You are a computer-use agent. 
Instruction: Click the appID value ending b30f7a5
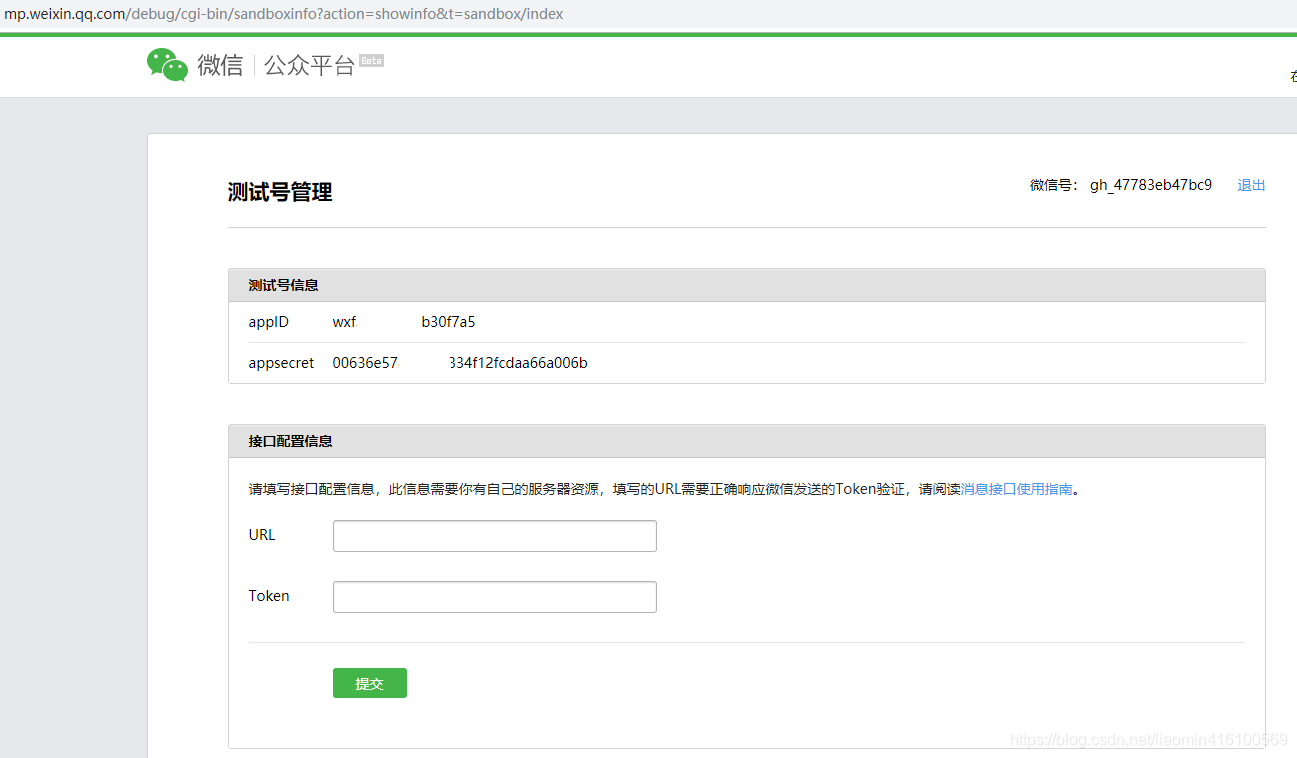448,322
